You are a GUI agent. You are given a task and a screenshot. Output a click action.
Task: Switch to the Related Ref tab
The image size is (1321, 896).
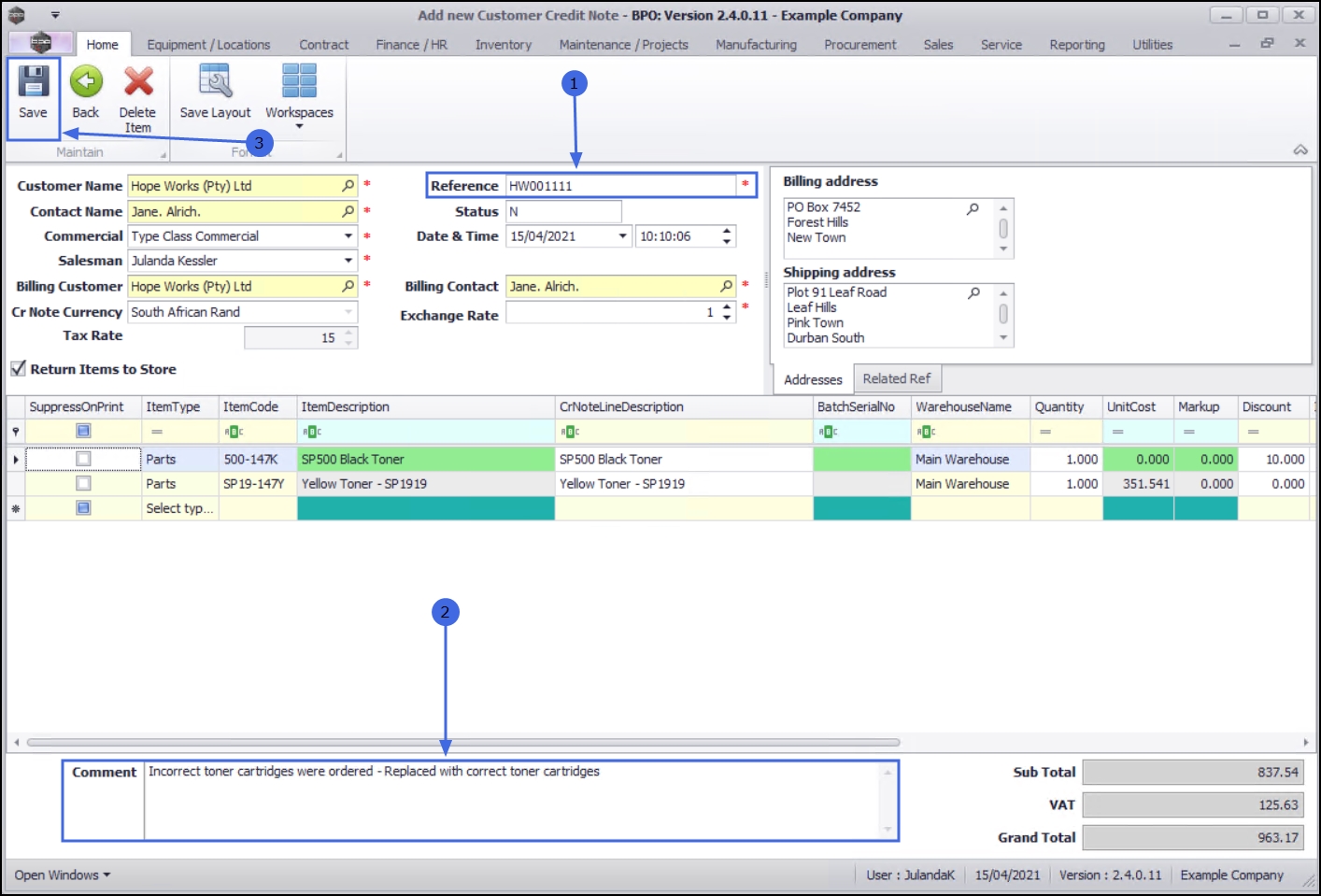(896, 378)
